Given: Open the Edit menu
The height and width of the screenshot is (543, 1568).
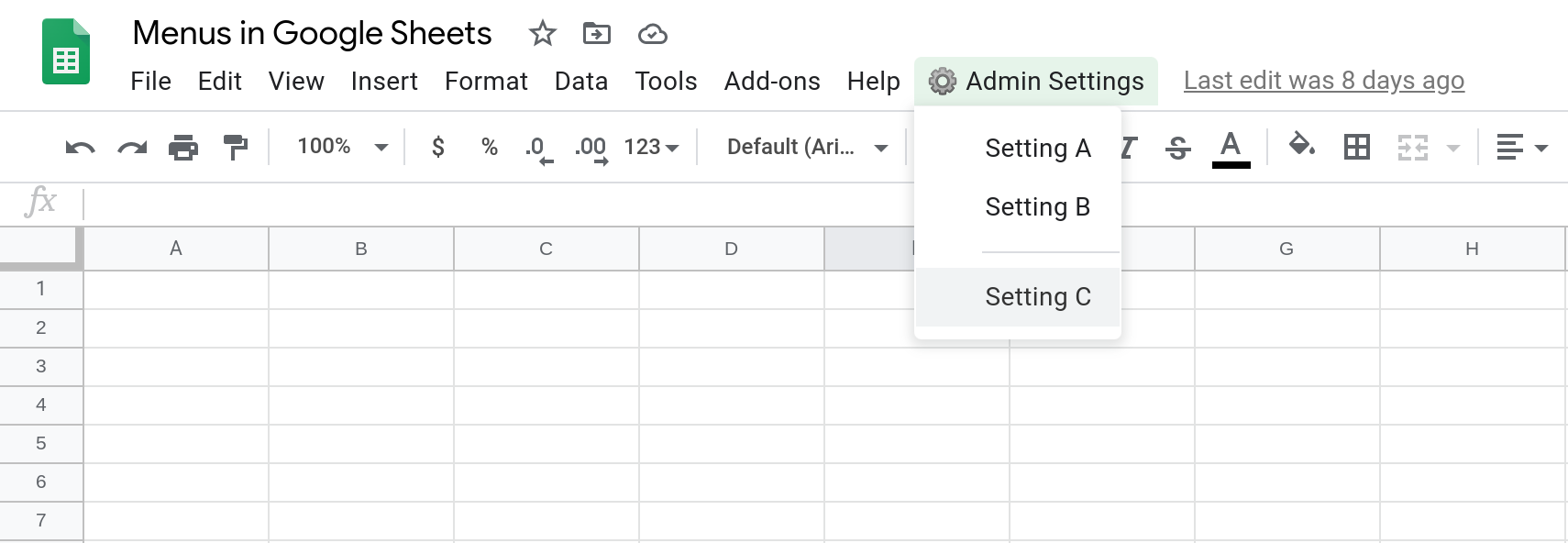Looking at the screenshot, I should click(220, 82).
